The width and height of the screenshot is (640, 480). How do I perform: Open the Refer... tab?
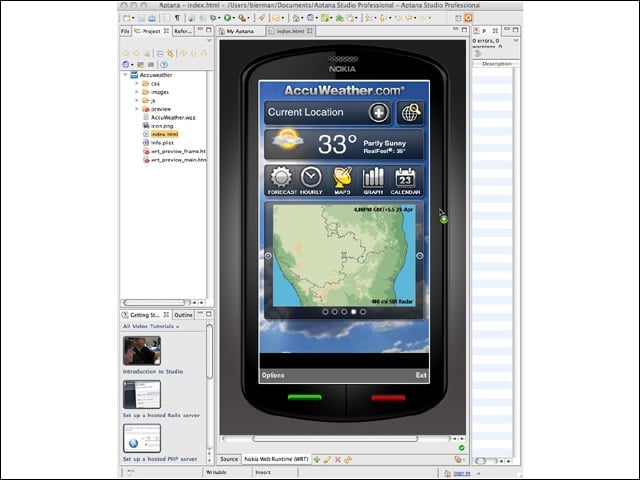pyautogui.click(x=182, y=31)
